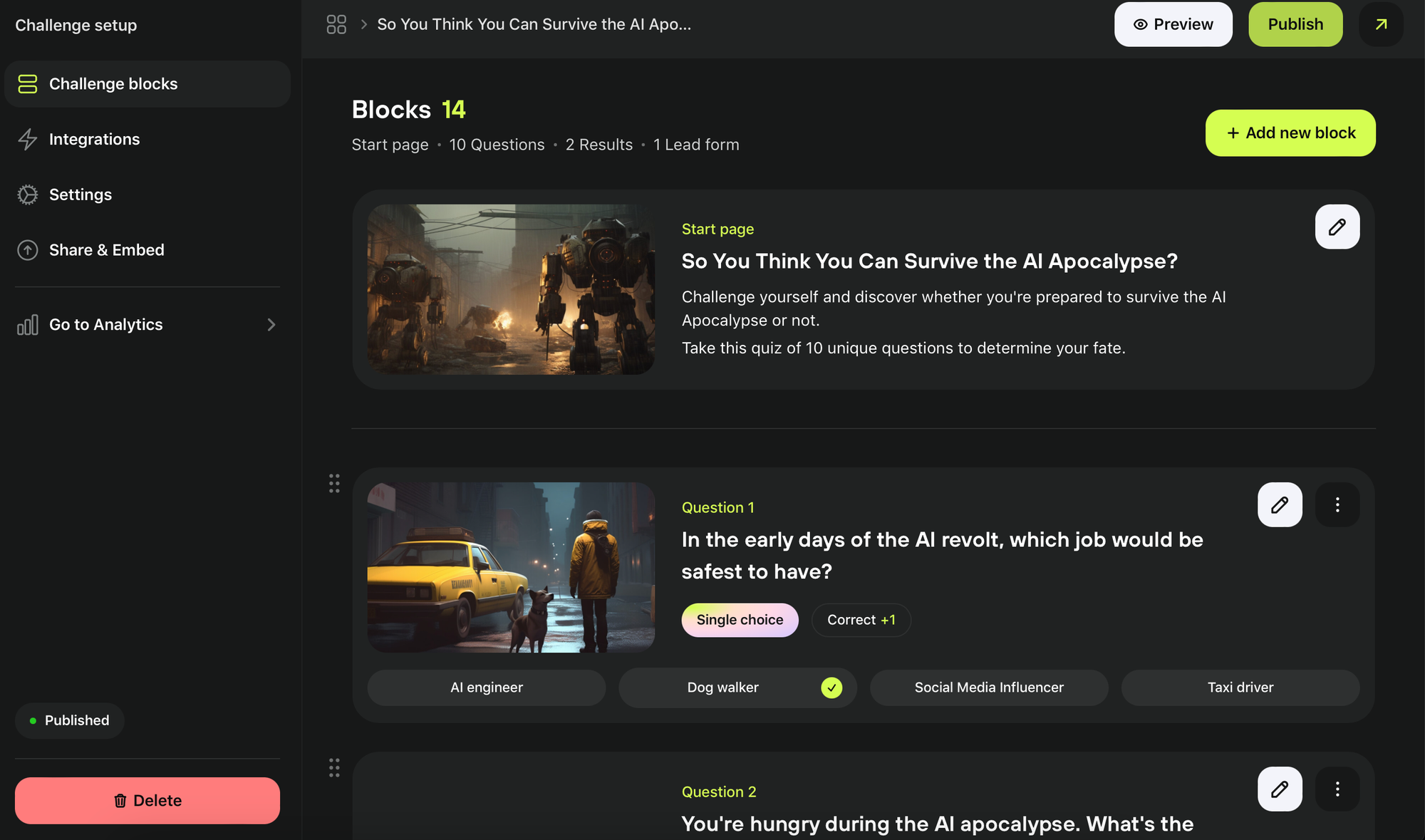Expand the Go to Analytics chevron

click(271, 325)
